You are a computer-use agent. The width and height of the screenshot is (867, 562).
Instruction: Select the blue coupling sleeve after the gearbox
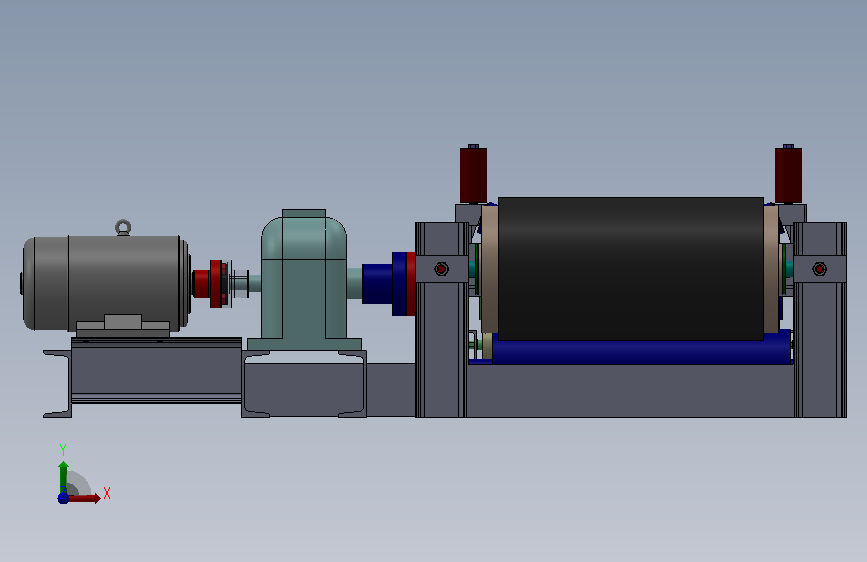pos(384,283)
